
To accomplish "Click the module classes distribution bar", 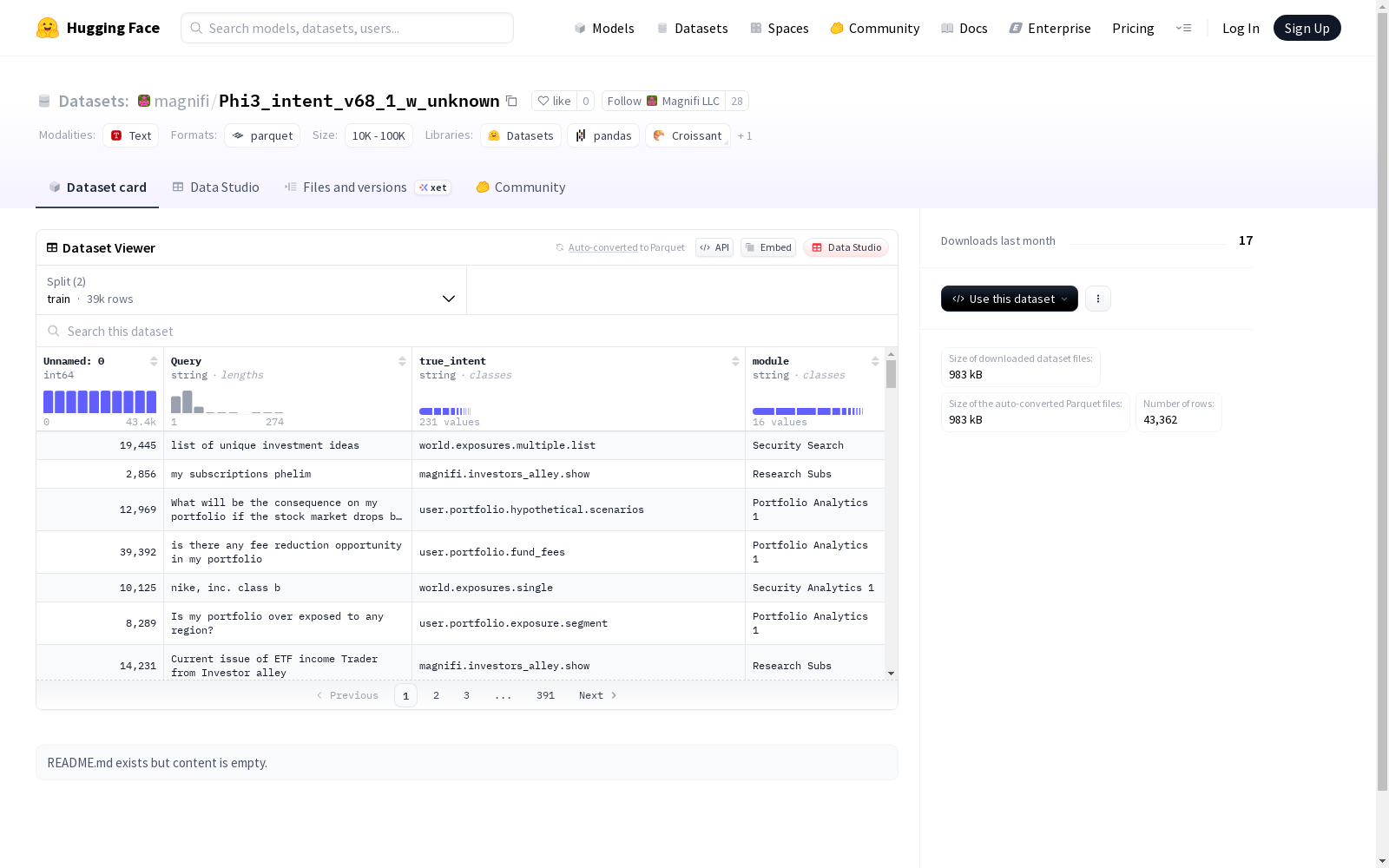I will point(808,411).
